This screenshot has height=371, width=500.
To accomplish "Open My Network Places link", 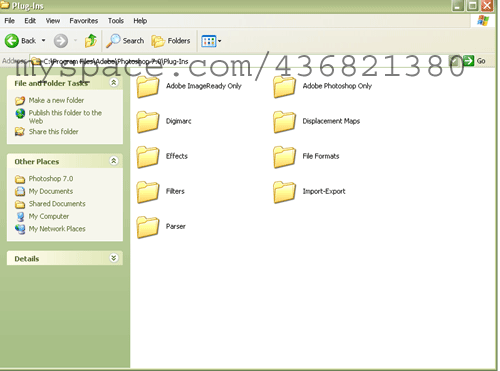I will pos(57,229).
